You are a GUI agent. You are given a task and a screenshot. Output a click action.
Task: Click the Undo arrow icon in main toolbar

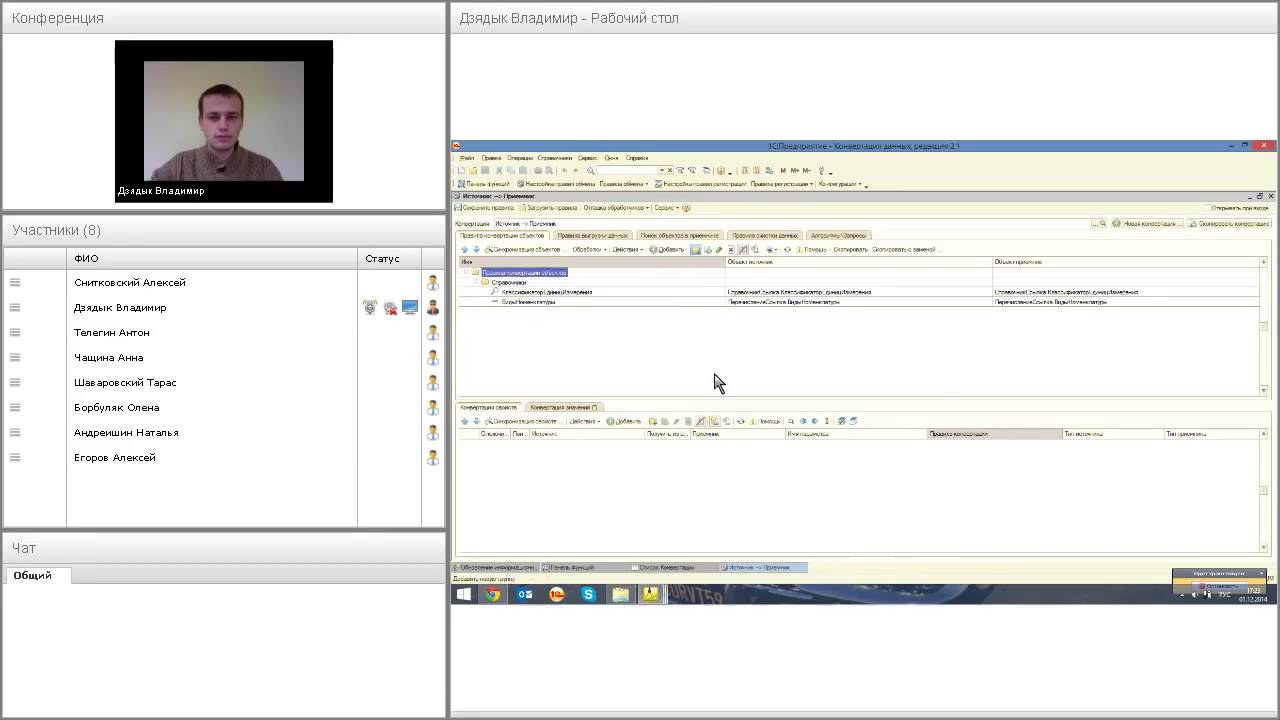point(565,170)
